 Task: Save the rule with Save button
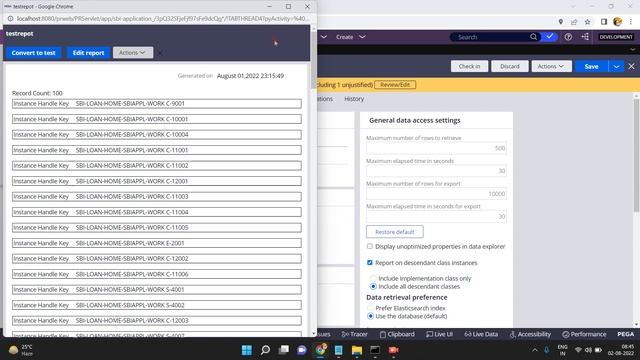(x=591, y=66)
